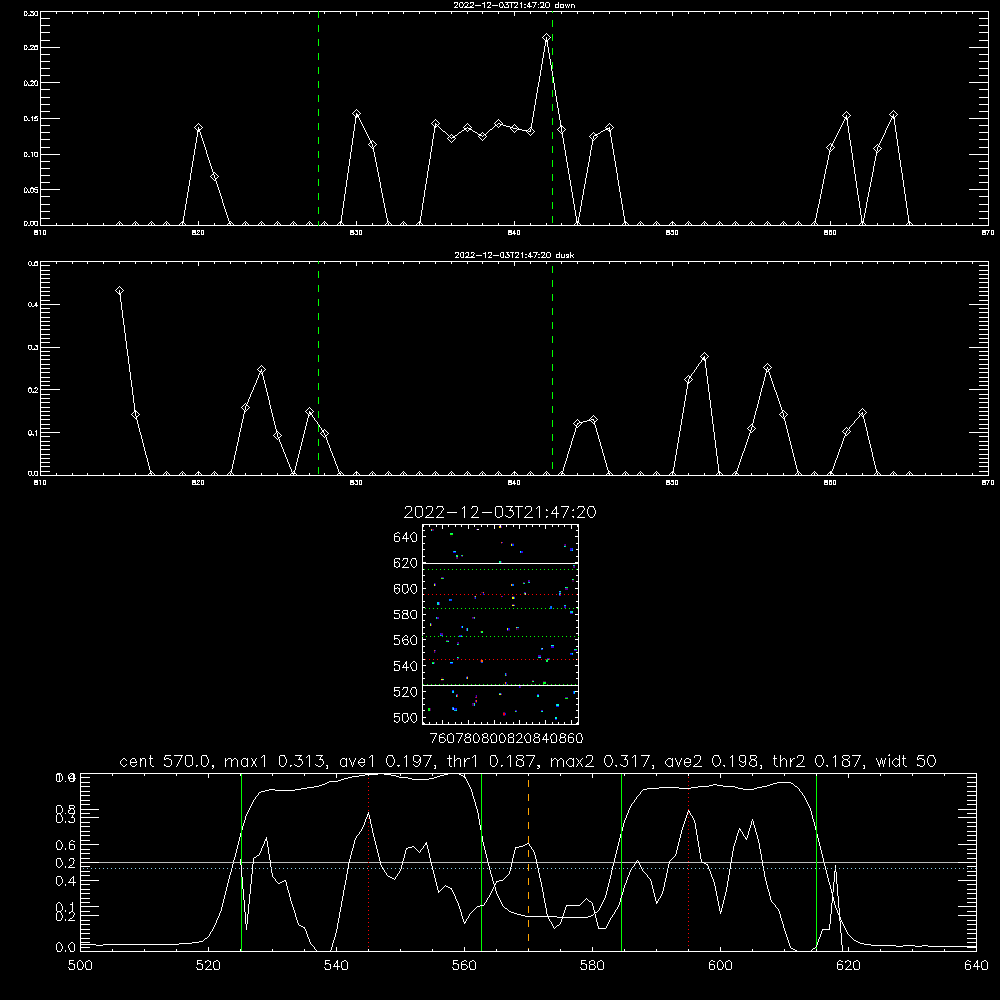Viewport: 1000px width, 1000px height.
Task: Click the right red dotted line in bottom plot
Action: (689, 861)
